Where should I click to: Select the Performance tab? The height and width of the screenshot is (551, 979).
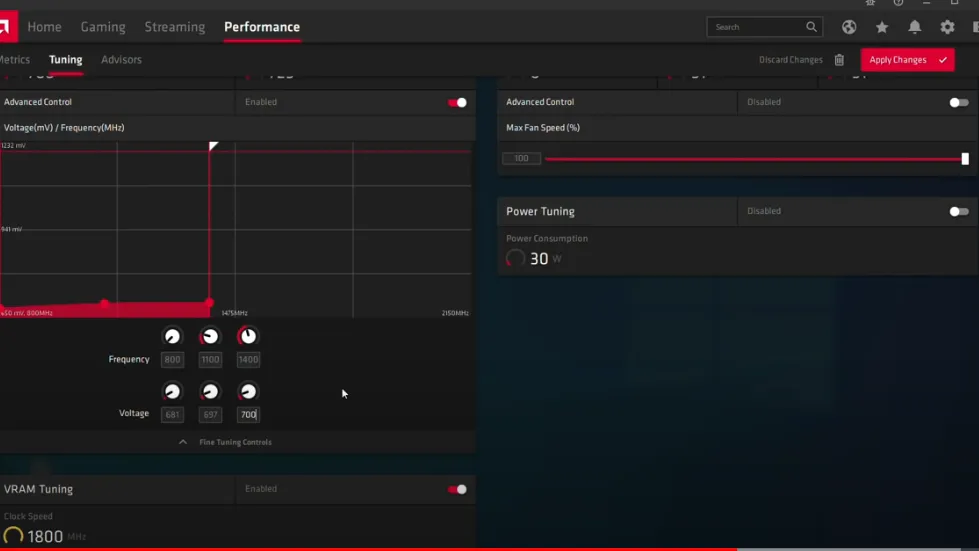pos(262,27)
